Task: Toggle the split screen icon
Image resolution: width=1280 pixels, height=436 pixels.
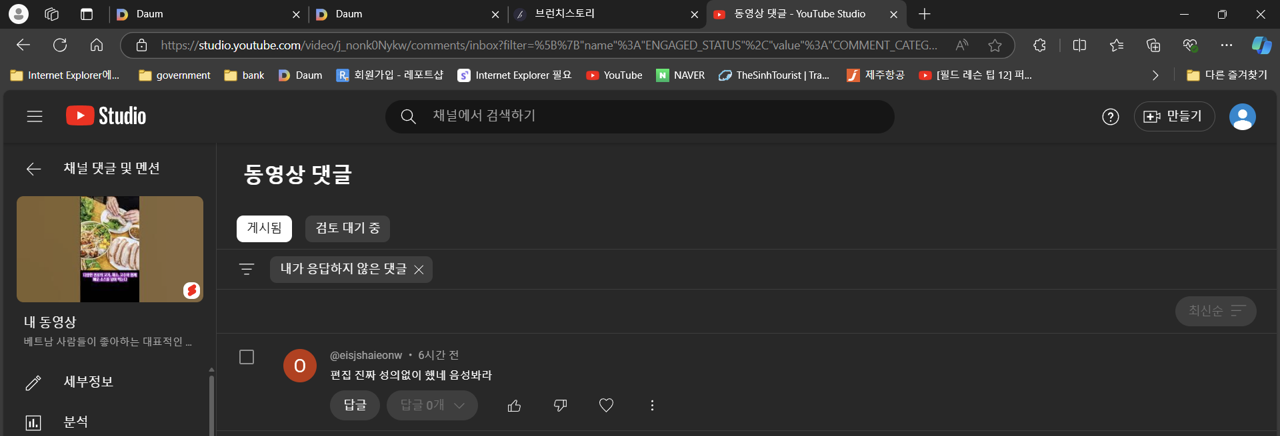Action: 1079,45
